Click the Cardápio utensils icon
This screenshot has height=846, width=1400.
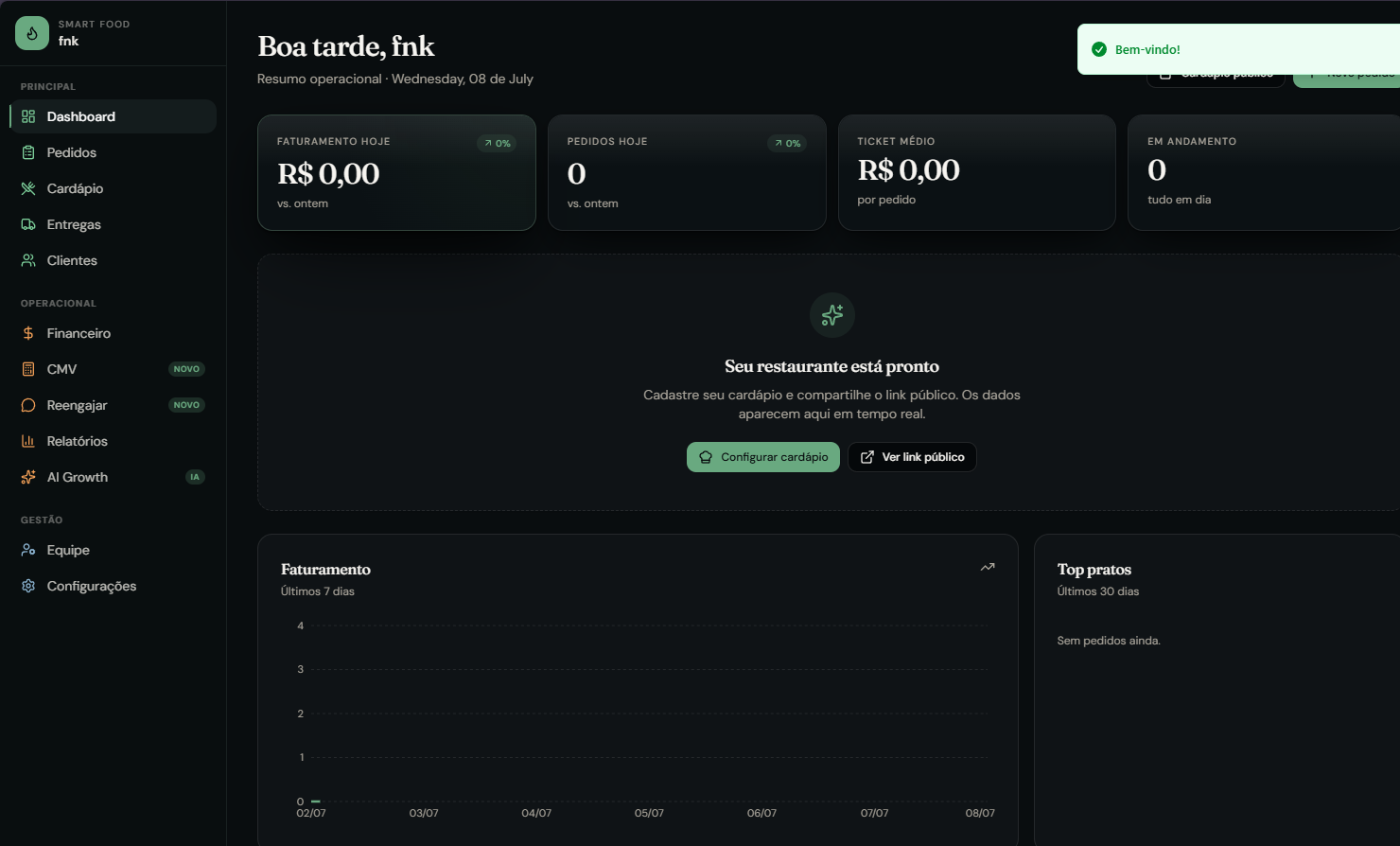[x=28, y=188]
